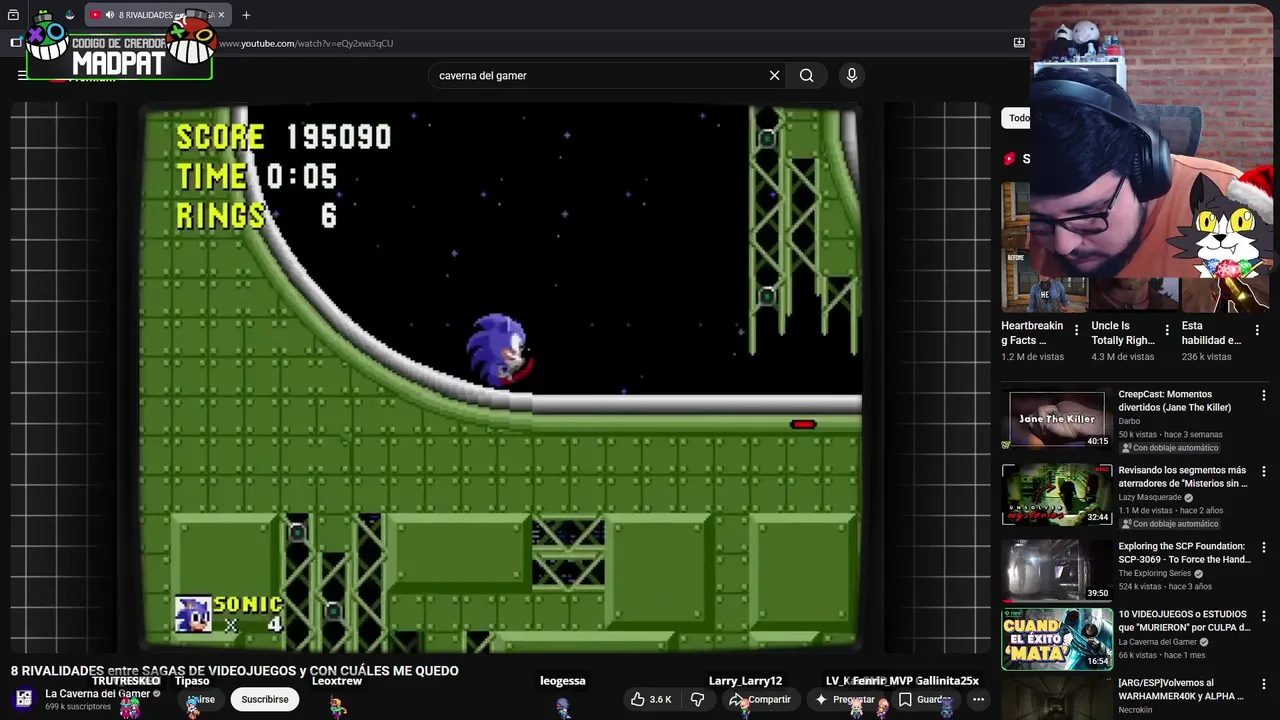Open the SCP-3069 video thumbnail
The height and width of the screenshot is (720, 1280).
click(x=1057, y=570)
